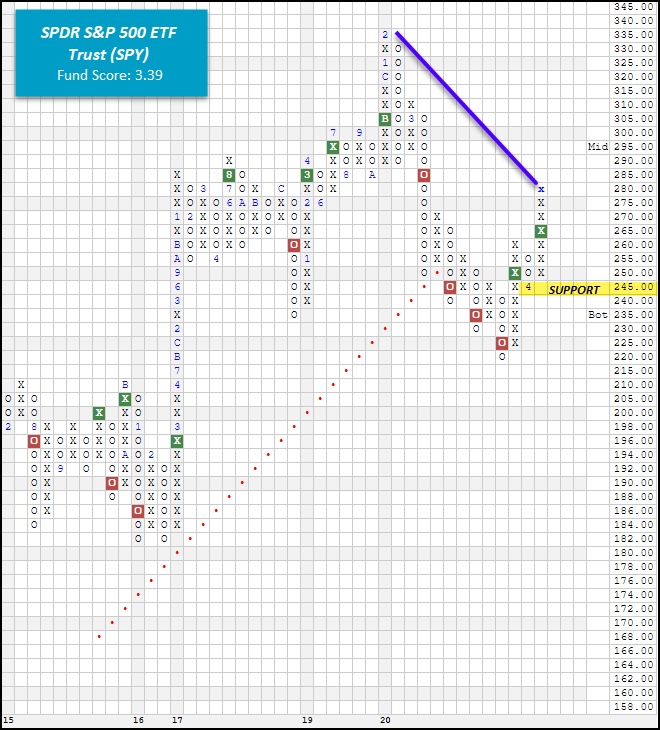
Task: Click the Mid label near 295.00
Action: coord(598,147)
